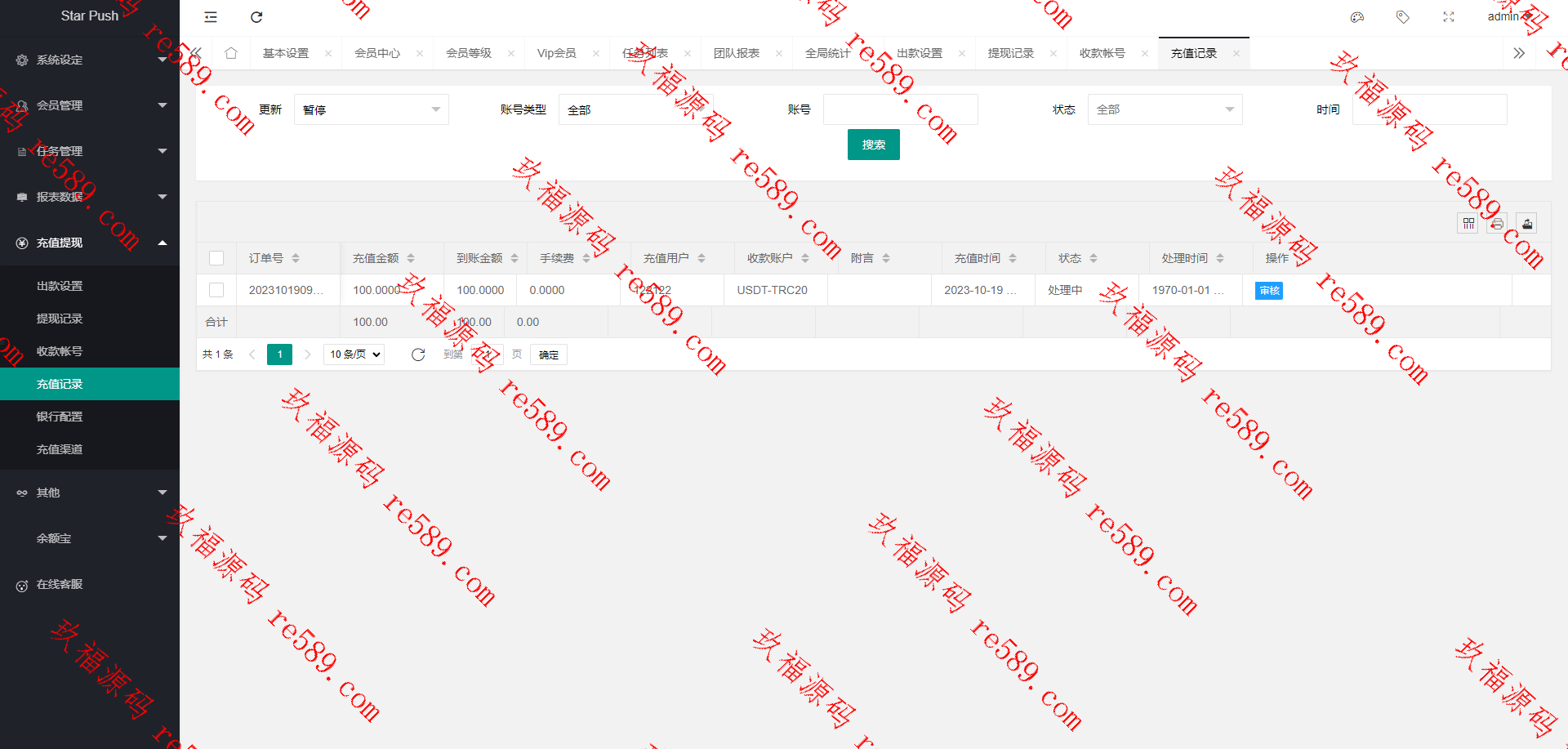
Task: Close the 会员等级 tab
Action: 511,53
